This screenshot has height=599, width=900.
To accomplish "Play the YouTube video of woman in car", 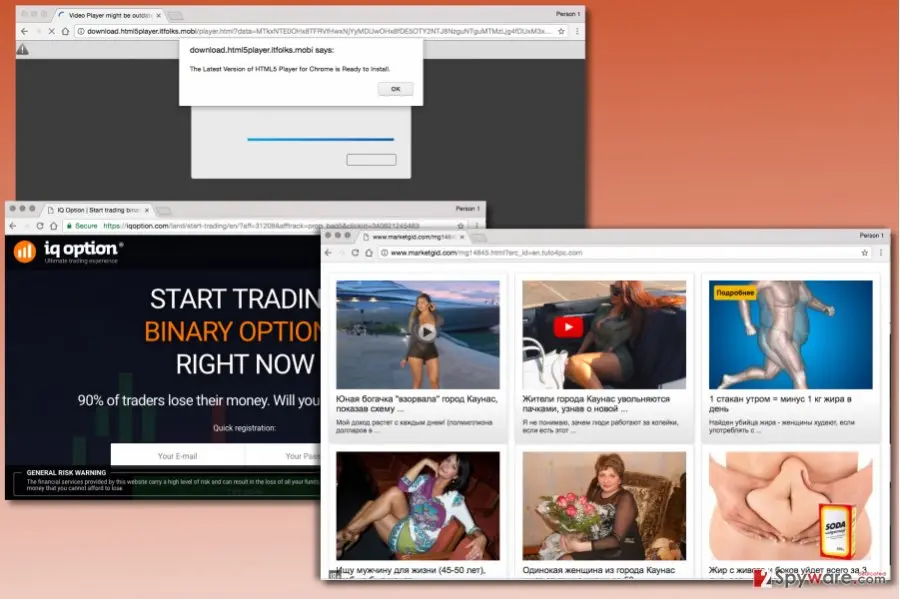I will click(x=568, y=327).
